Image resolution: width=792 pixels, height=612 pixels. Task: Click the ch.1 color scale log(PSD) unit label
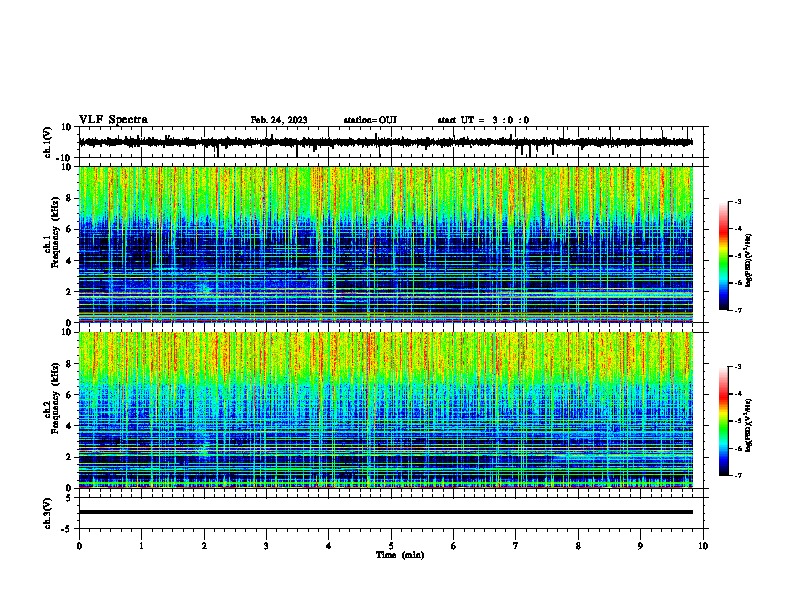tap(749, 260)
